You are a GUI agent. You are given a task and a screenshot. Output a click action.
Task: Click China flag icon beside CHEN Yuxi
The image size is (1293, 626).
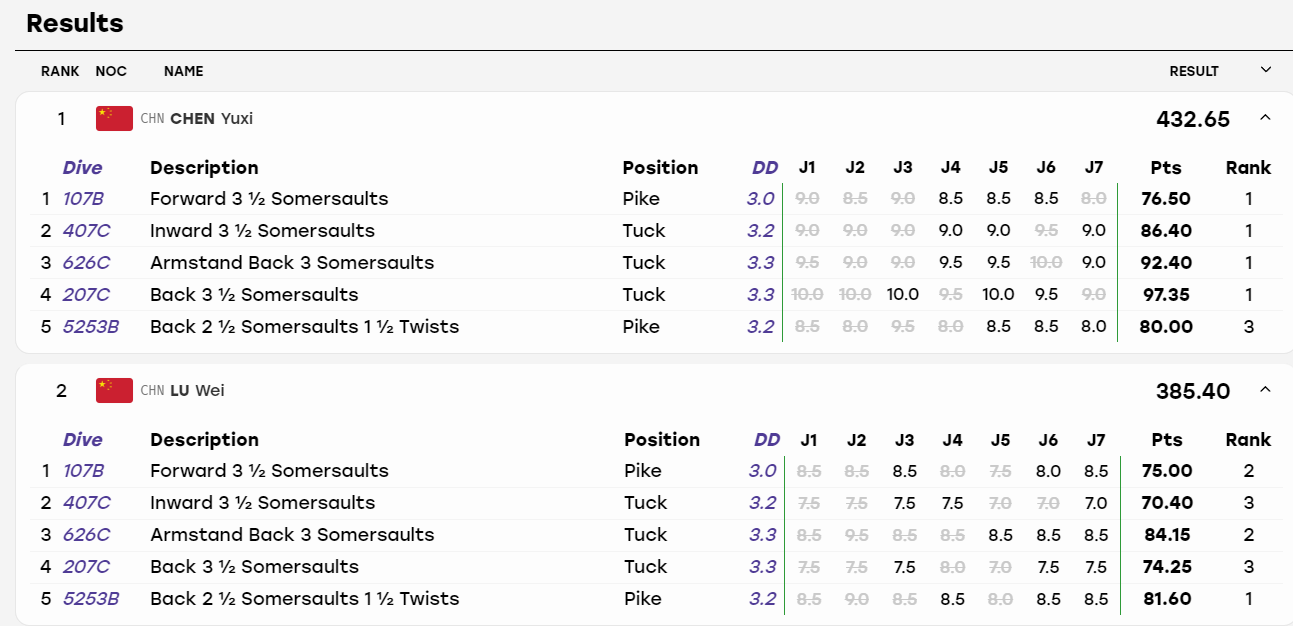(x=114, y=118)
